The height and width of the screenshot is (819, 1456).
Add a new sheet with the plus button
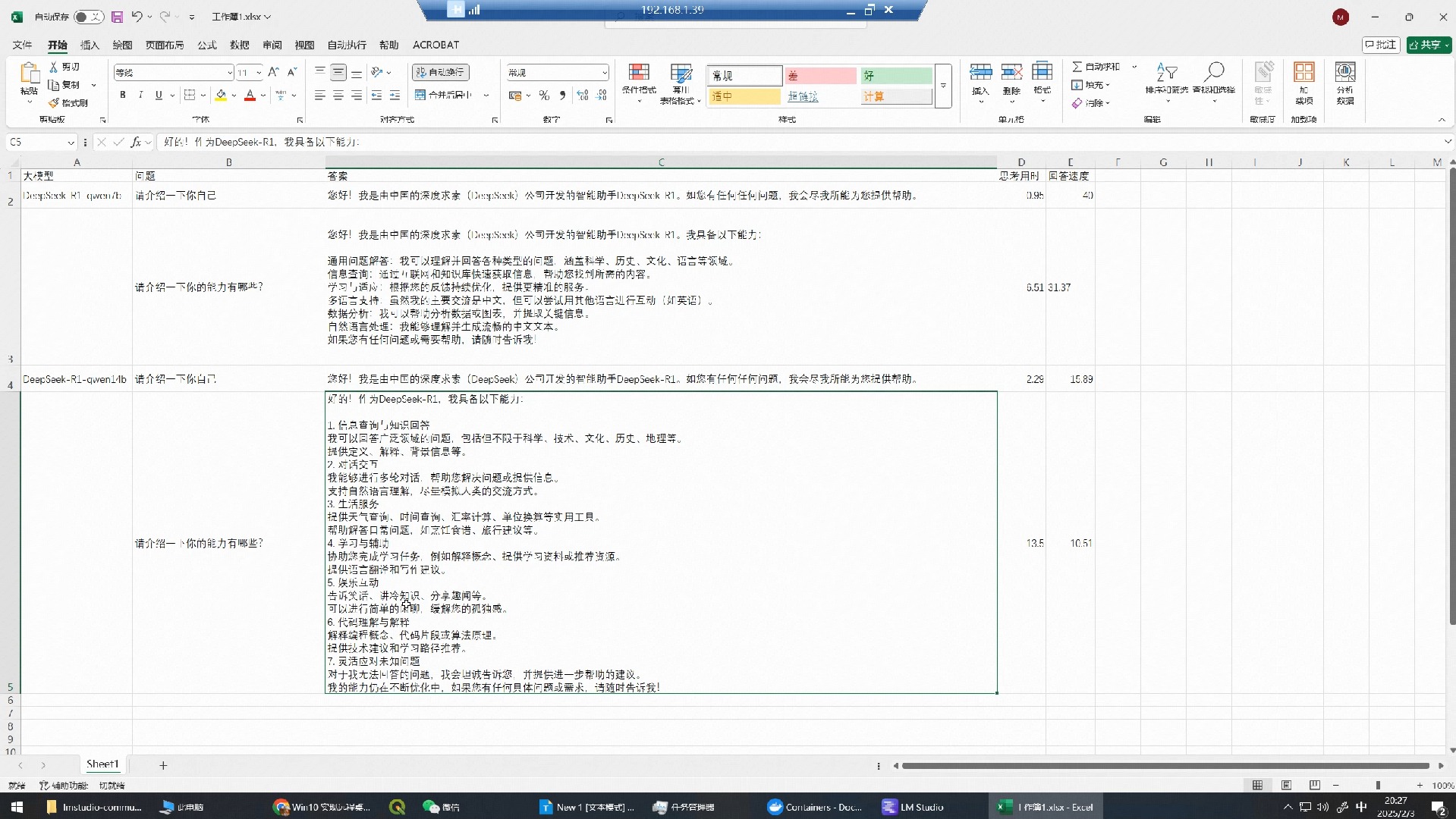tap(162, 765)
